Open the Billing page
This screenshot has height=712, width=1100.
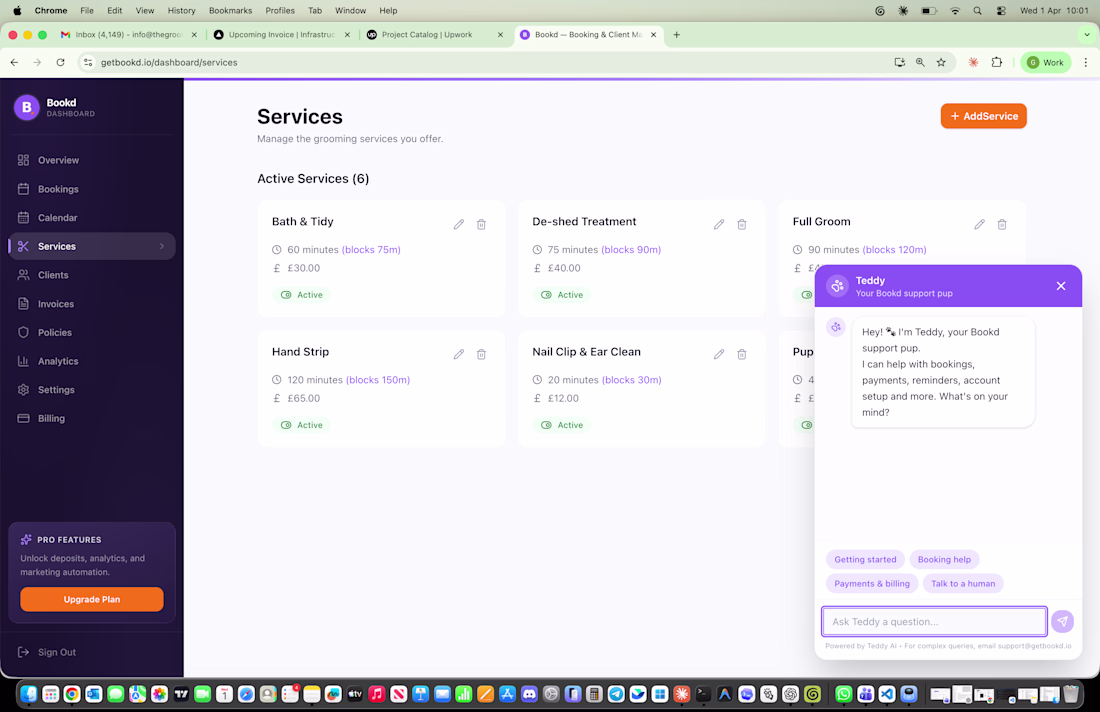(92, 419)
